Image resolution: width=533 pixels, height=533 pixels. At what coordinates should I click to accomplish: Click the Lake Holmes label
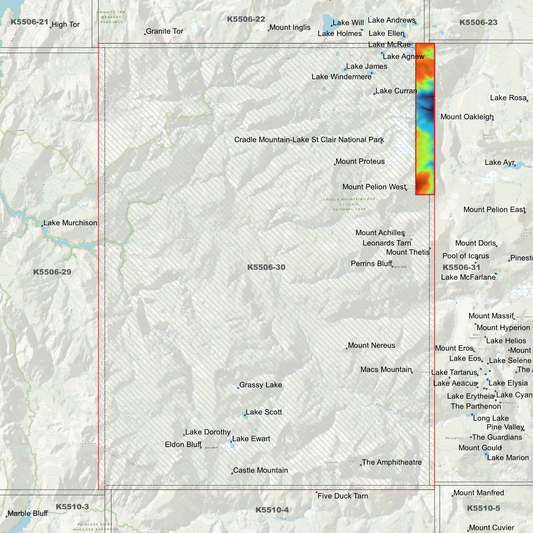coord(340,33)
